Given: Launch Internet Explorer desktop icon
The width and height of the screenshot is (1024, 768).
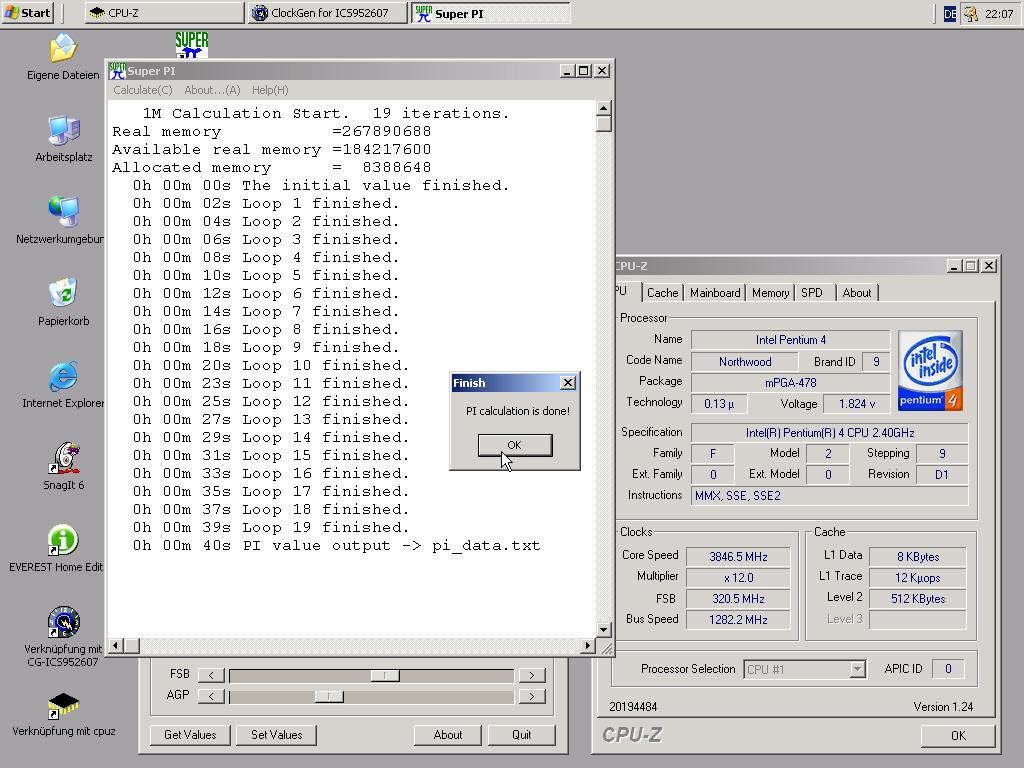Looking at the screenshot, I should [x=63, y=376].
